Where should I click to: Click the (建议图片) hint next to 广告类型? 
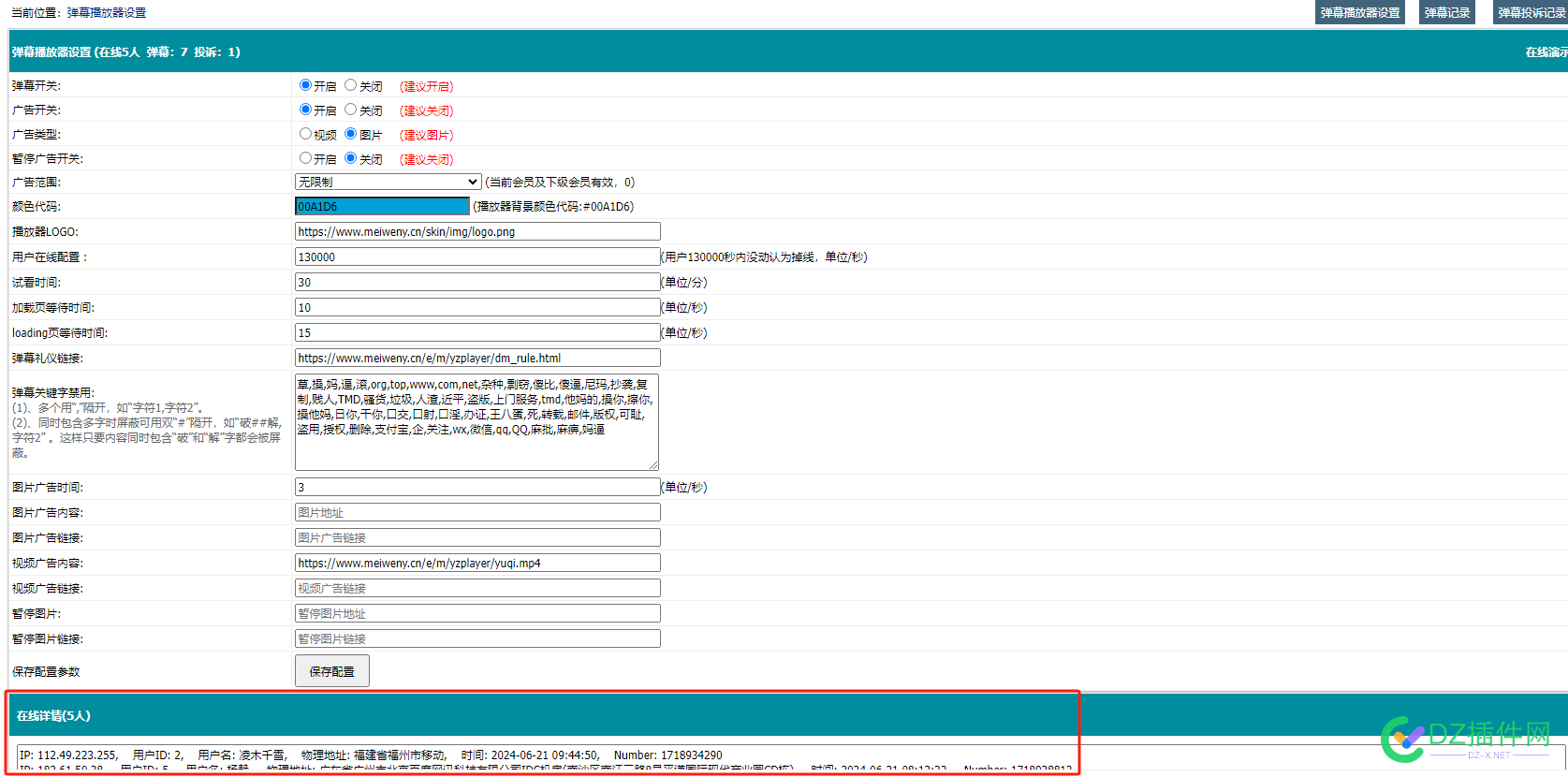[427, 135]
